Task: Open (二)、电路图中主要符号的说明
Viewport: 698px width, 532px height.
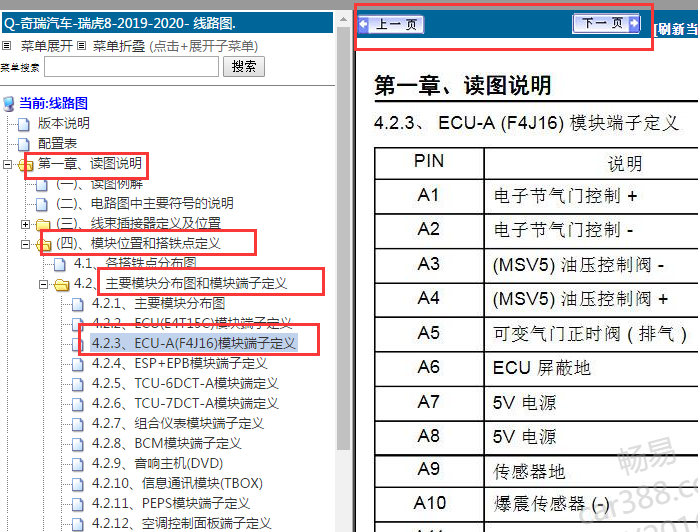Action: (x=145, y=203)
